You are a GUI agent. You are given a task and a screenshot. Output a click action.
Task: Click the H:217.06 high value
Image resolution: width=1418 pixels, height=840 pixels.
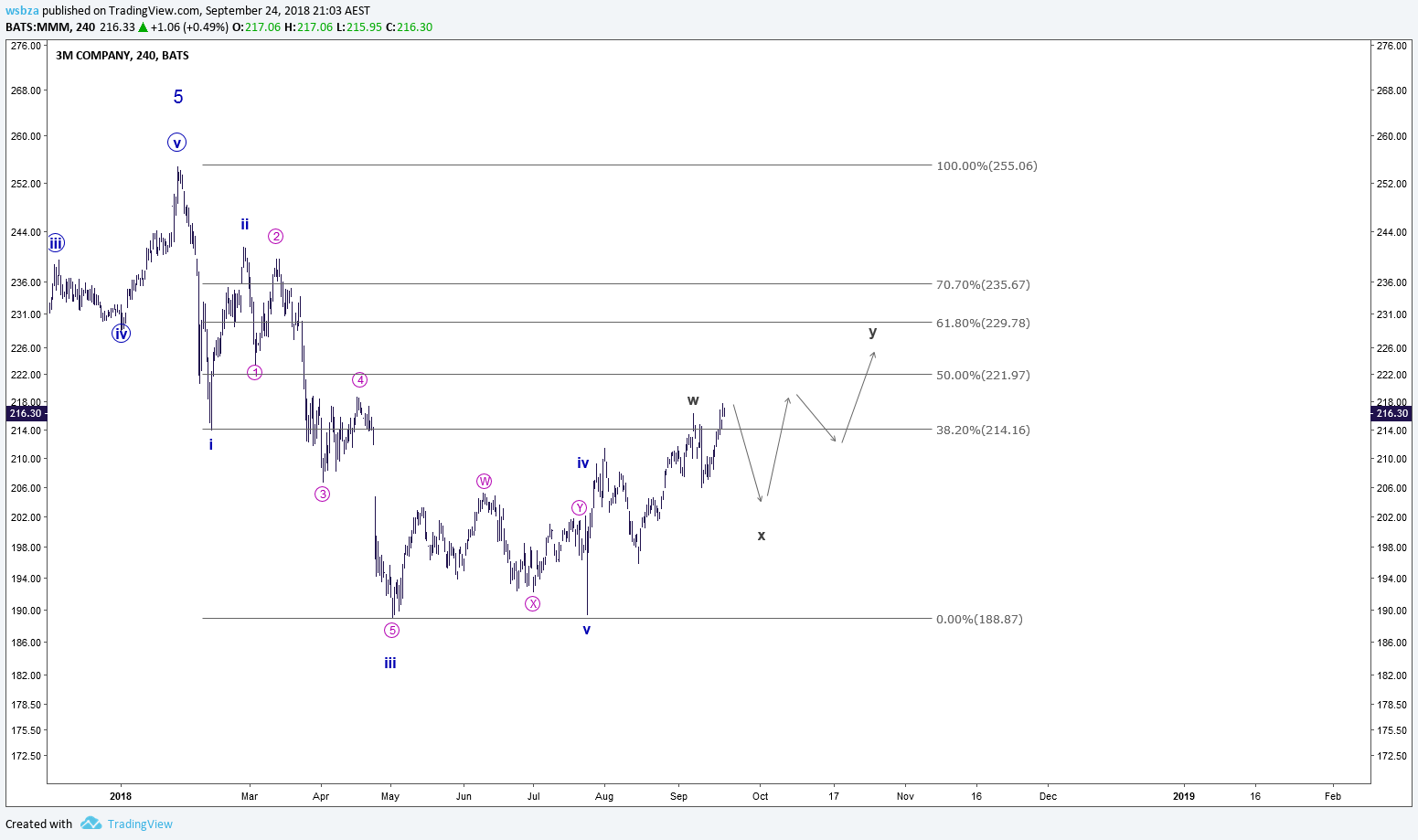pos(307,27)
